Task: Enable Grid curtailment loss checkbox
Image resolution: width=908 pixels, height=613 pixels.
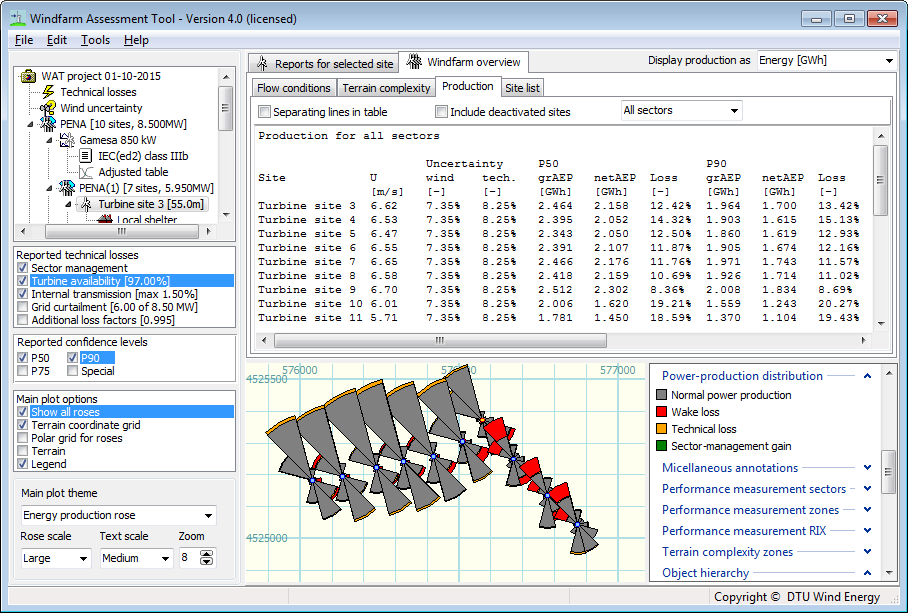Action: point(23,307)
